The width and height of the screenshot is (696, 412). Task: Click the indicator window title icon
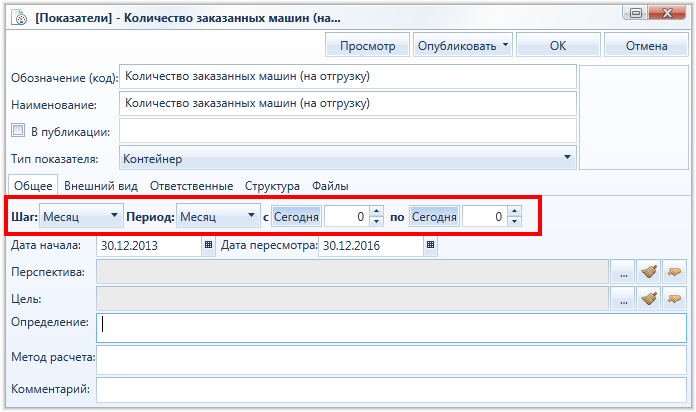point(19,18)
